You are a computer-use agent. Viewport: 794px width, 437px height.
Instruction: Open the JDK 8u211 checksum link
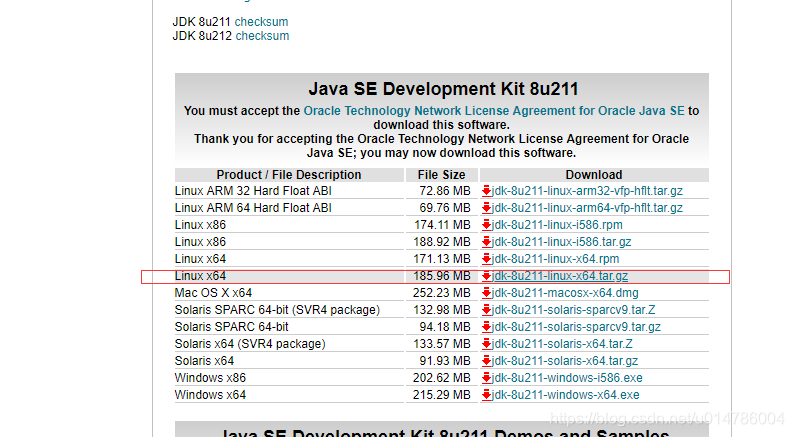[x=261, y=22]
